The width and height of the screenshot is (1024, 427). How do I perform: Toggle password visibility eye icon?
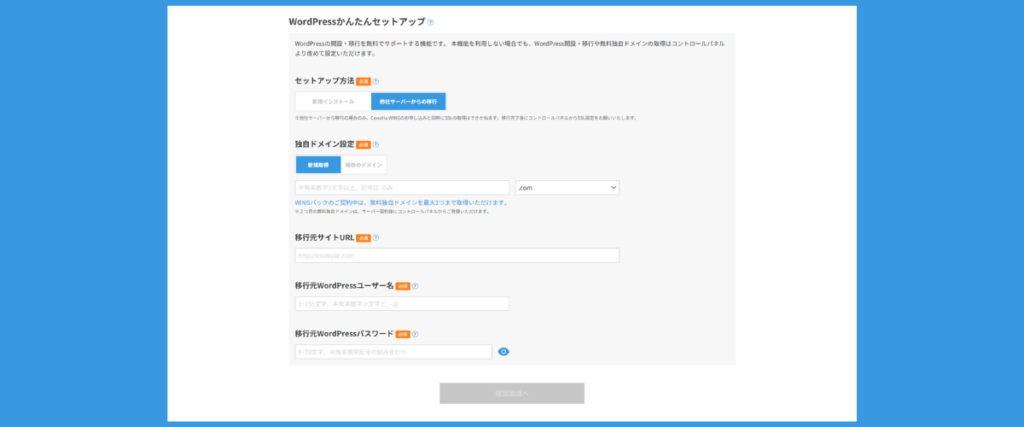[x=504, y=352]
